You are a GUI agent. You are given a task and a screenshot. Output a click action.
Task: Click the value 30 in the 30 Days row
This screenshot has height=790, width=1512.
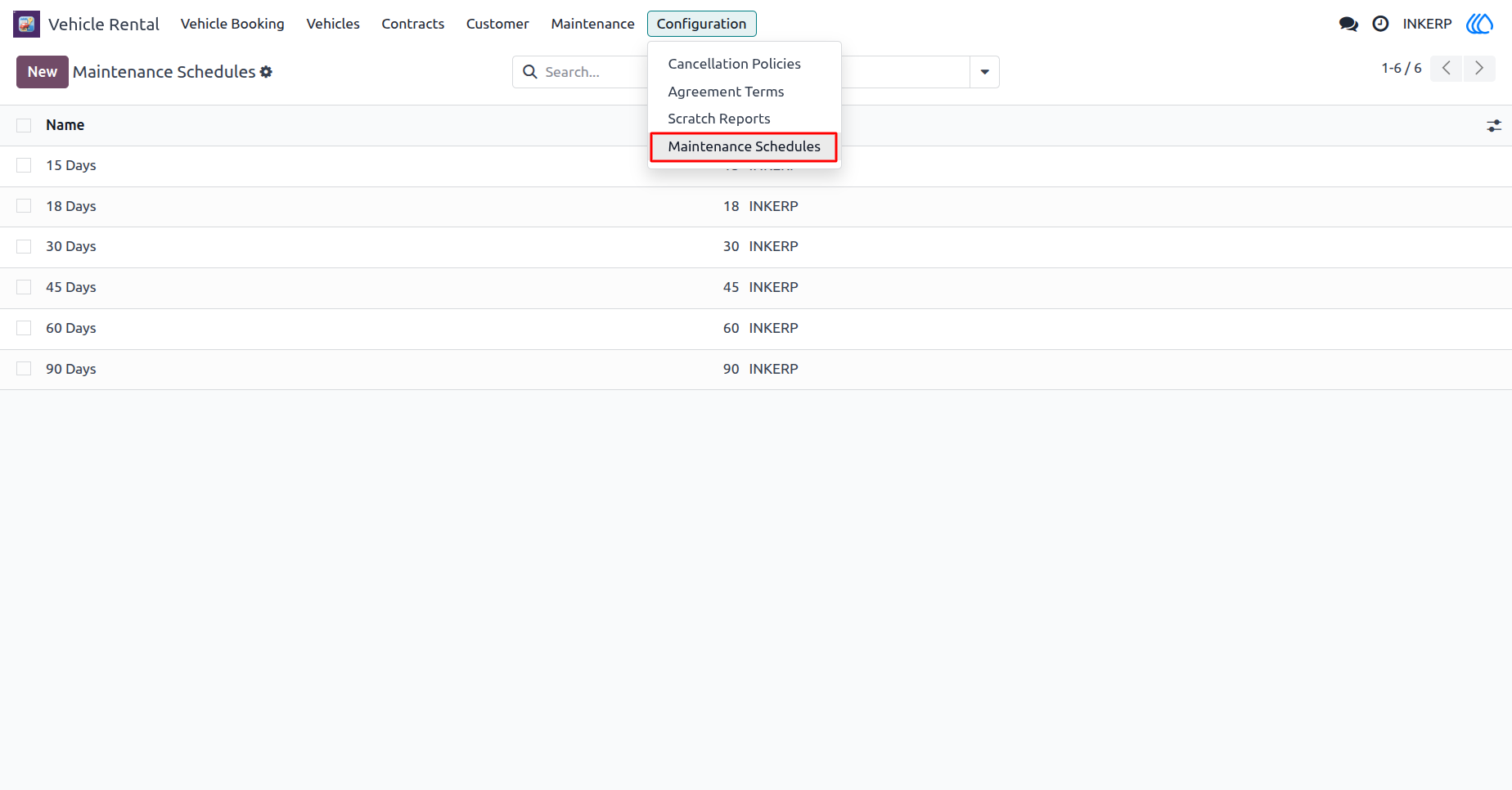coord(731,246)
